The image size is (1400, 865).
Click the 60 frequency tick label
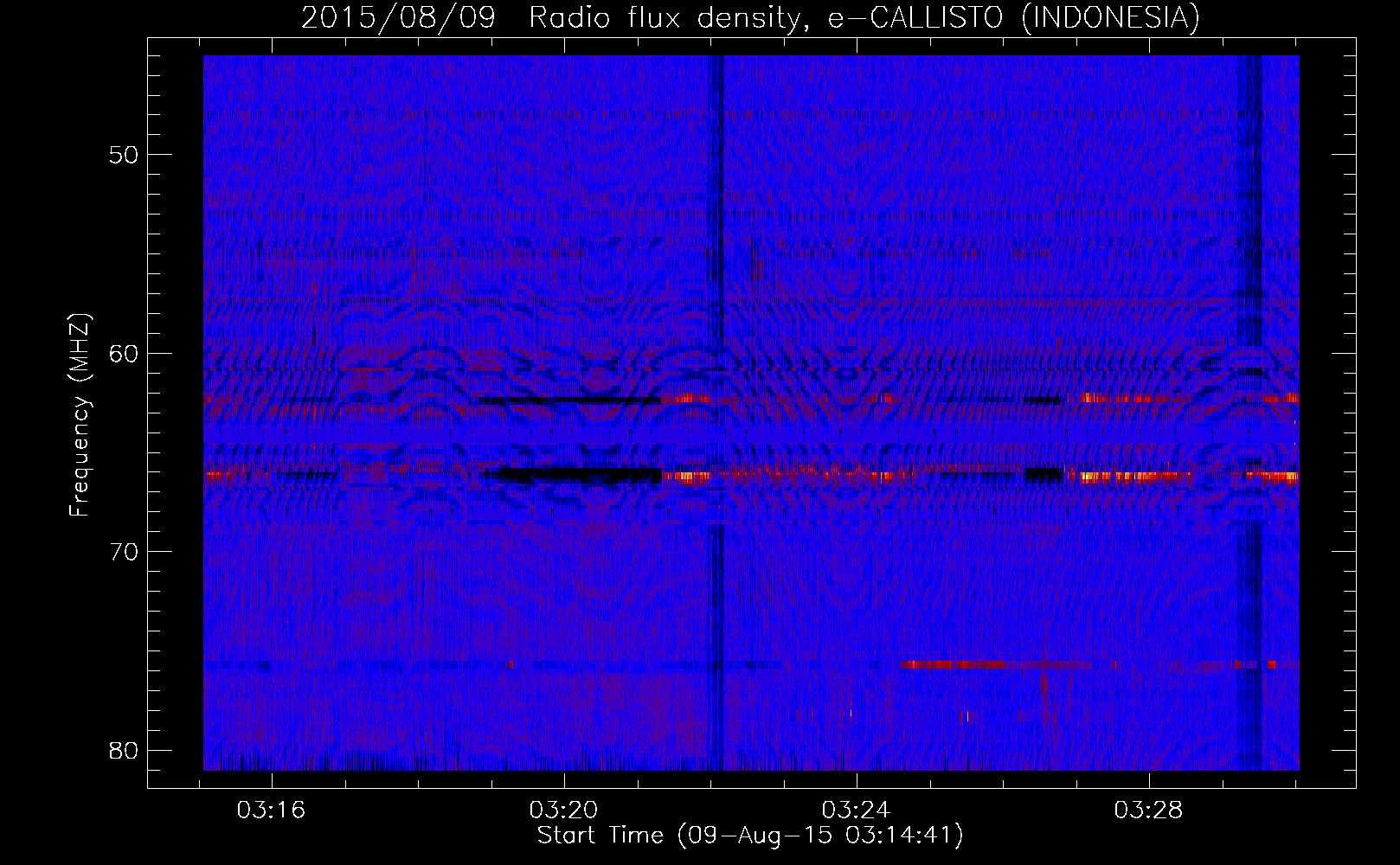tap(124, 353)
